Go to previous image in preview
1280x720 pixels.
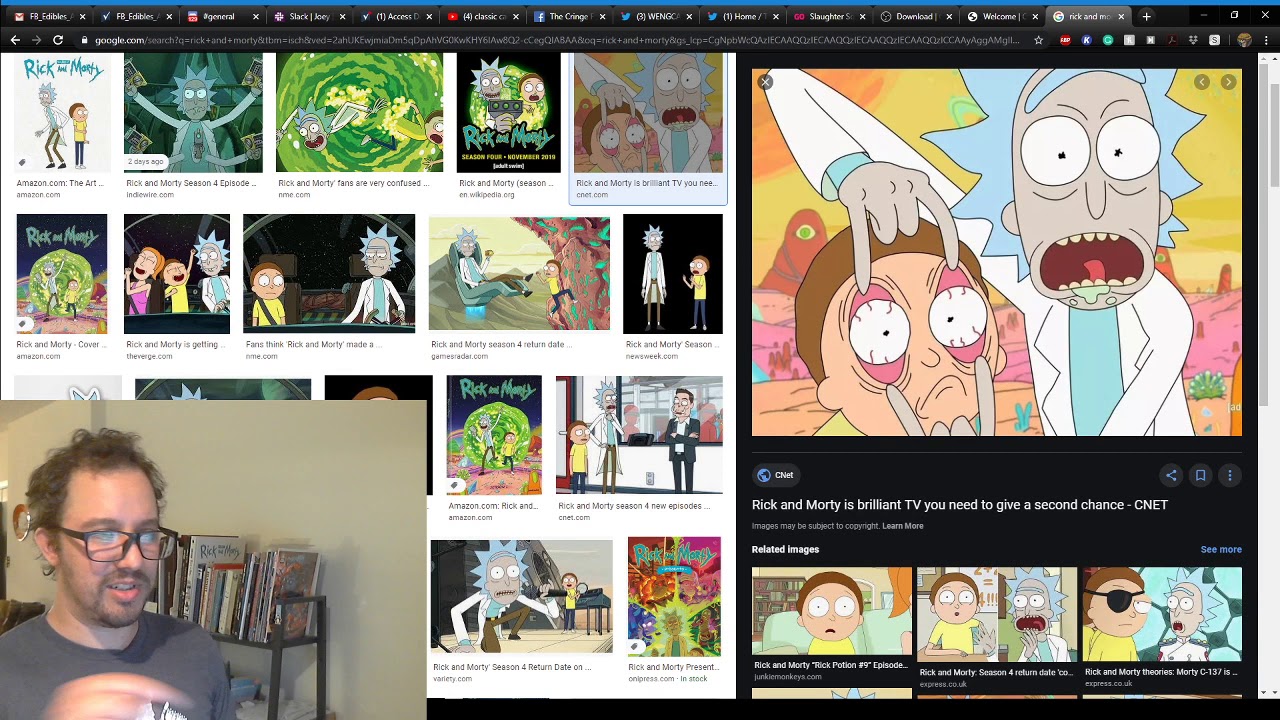pyautogui.click(x=1202, y=83)
